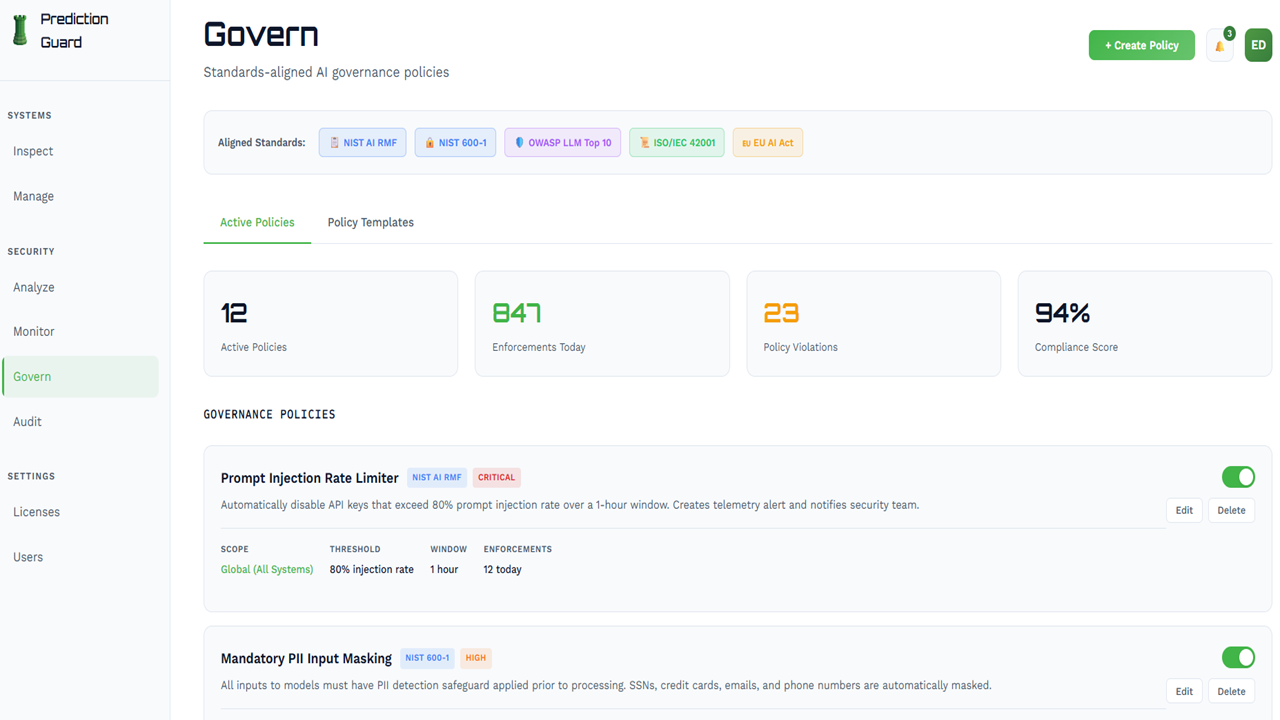Click the Prompt Injection Rate Limiter title
Viewport: 1280px width, 720px height.
click(310, 478)
